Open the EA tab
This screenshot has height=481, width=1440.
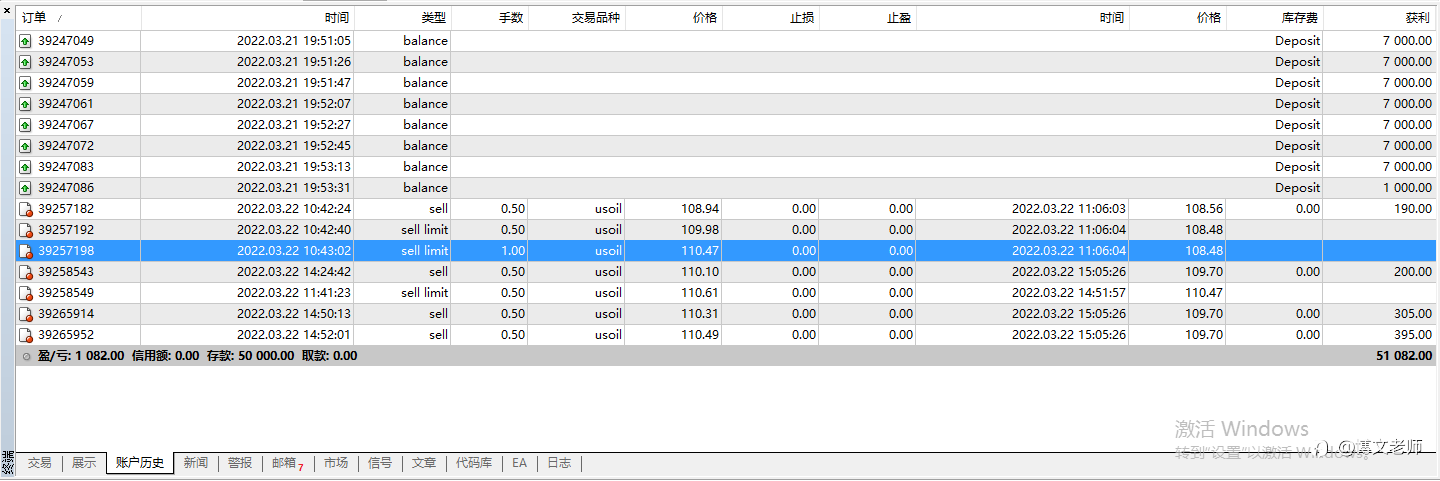pyautogui.click(x=519, y=463)
